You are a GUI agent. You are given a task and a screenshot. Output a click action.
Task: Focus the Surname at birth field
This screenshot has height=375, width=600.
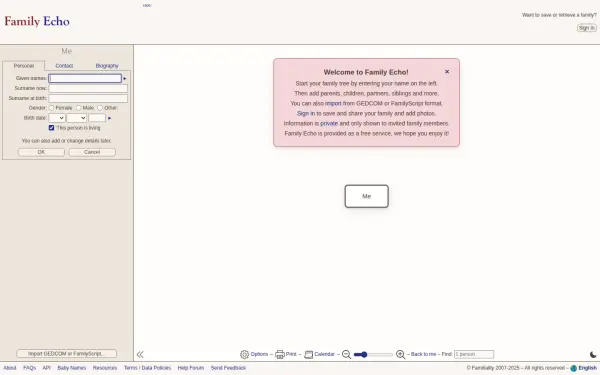tap(88, 98)
